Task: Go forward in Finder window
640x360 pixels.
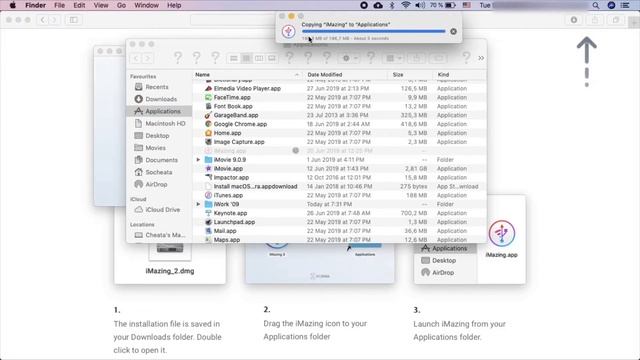Action: (148, 58)
